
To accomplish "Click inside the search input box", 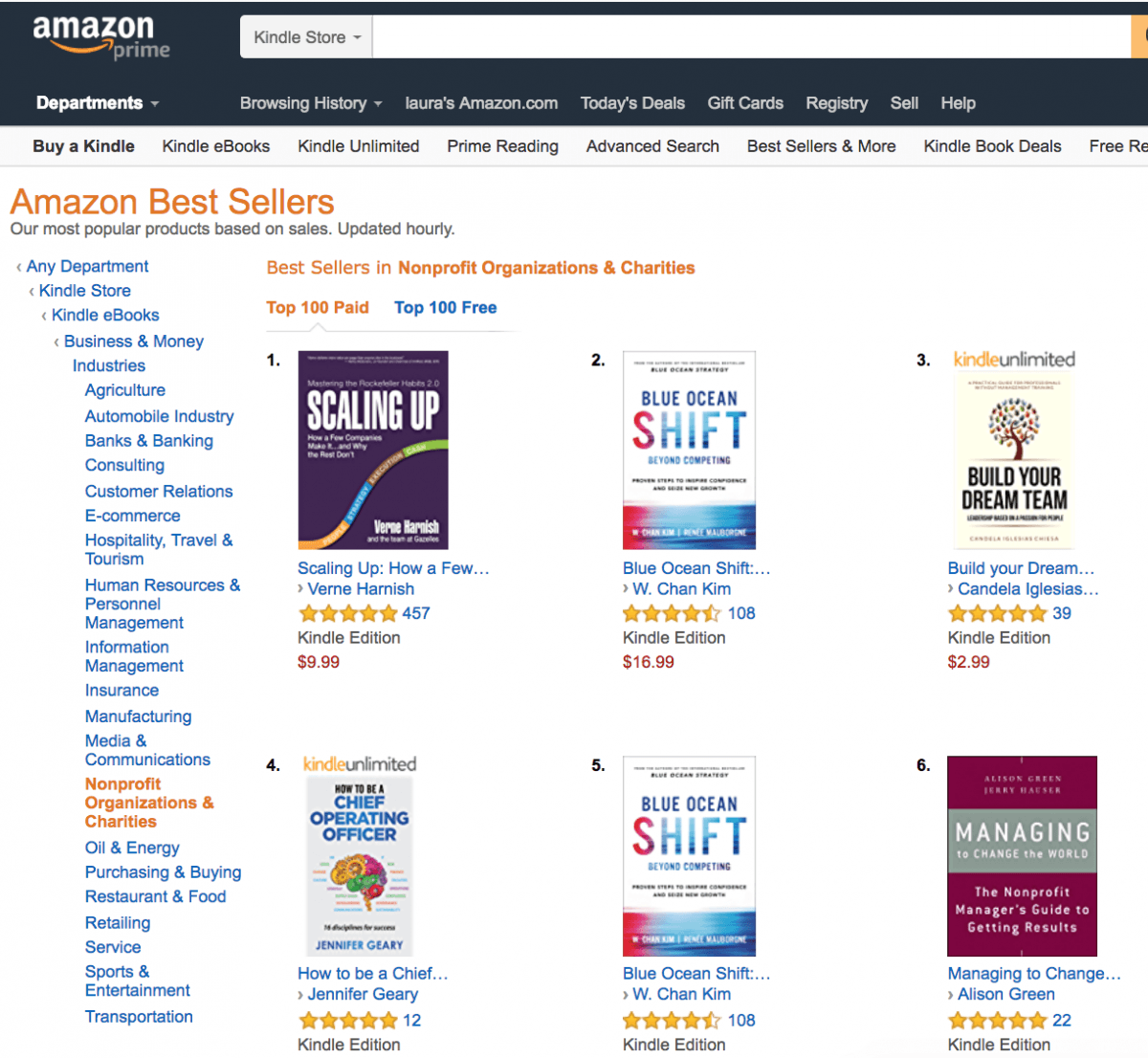I will click(670, 36).
